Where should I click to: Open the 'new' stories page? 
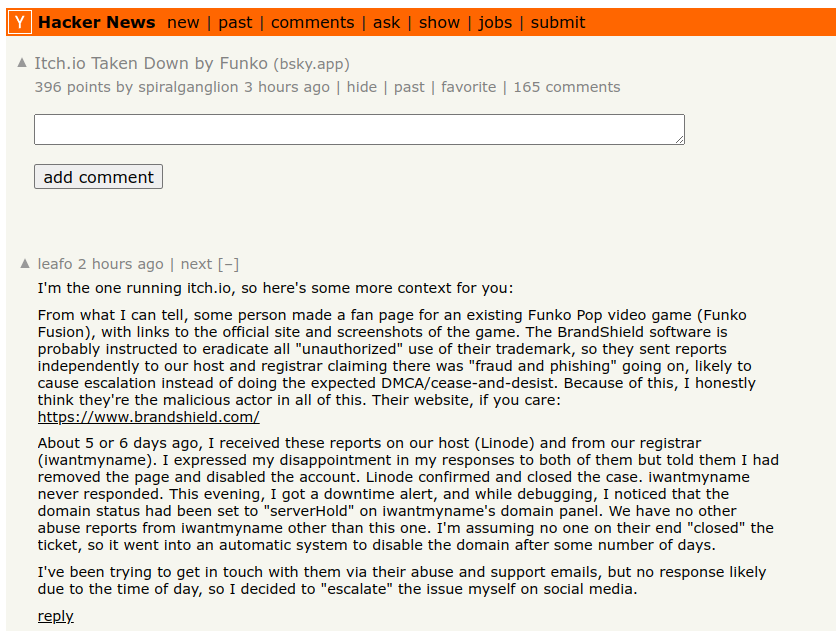[183, 22]
